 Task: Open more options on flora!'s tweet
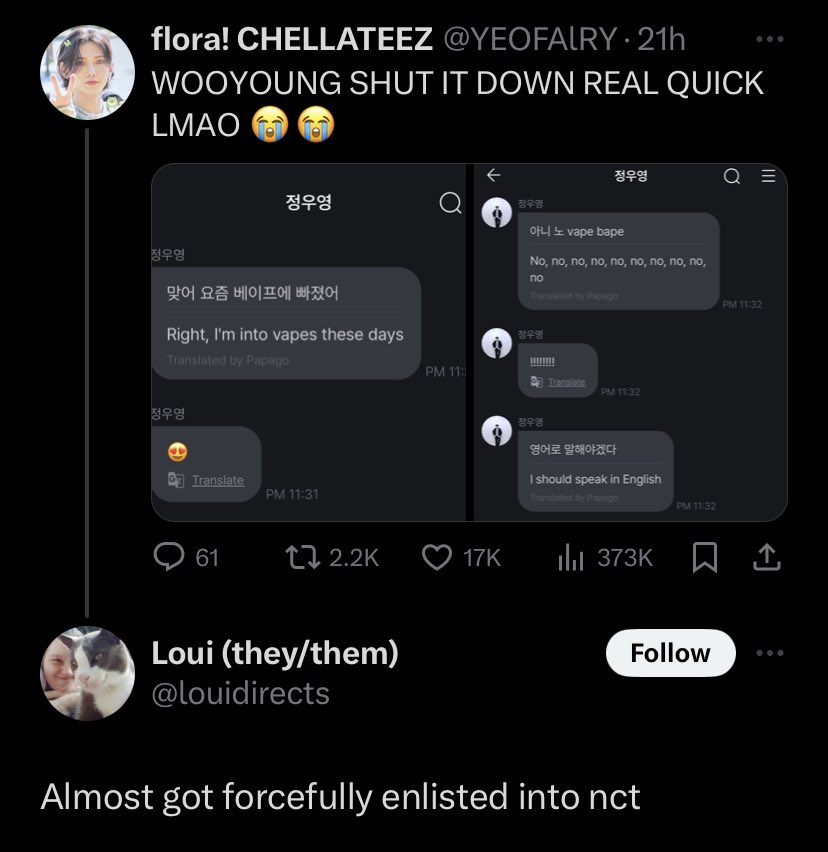(770, 39)
